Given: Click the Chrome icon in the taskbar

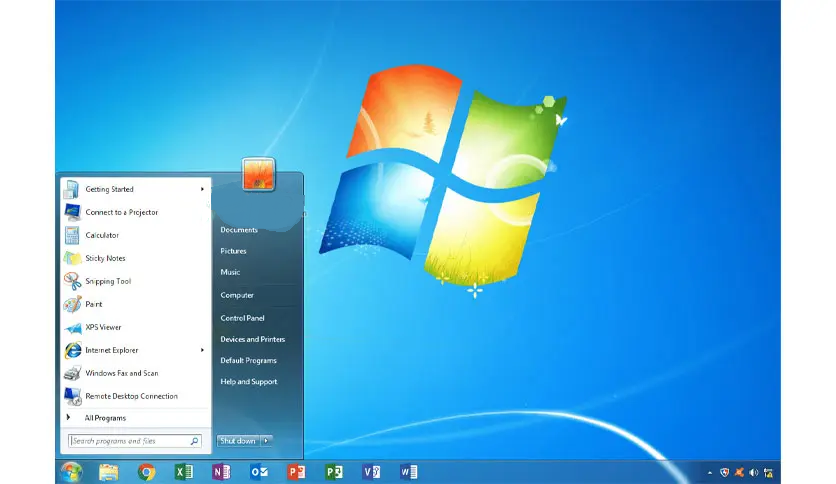Looking at the screenshot, I should click(147, 471).
